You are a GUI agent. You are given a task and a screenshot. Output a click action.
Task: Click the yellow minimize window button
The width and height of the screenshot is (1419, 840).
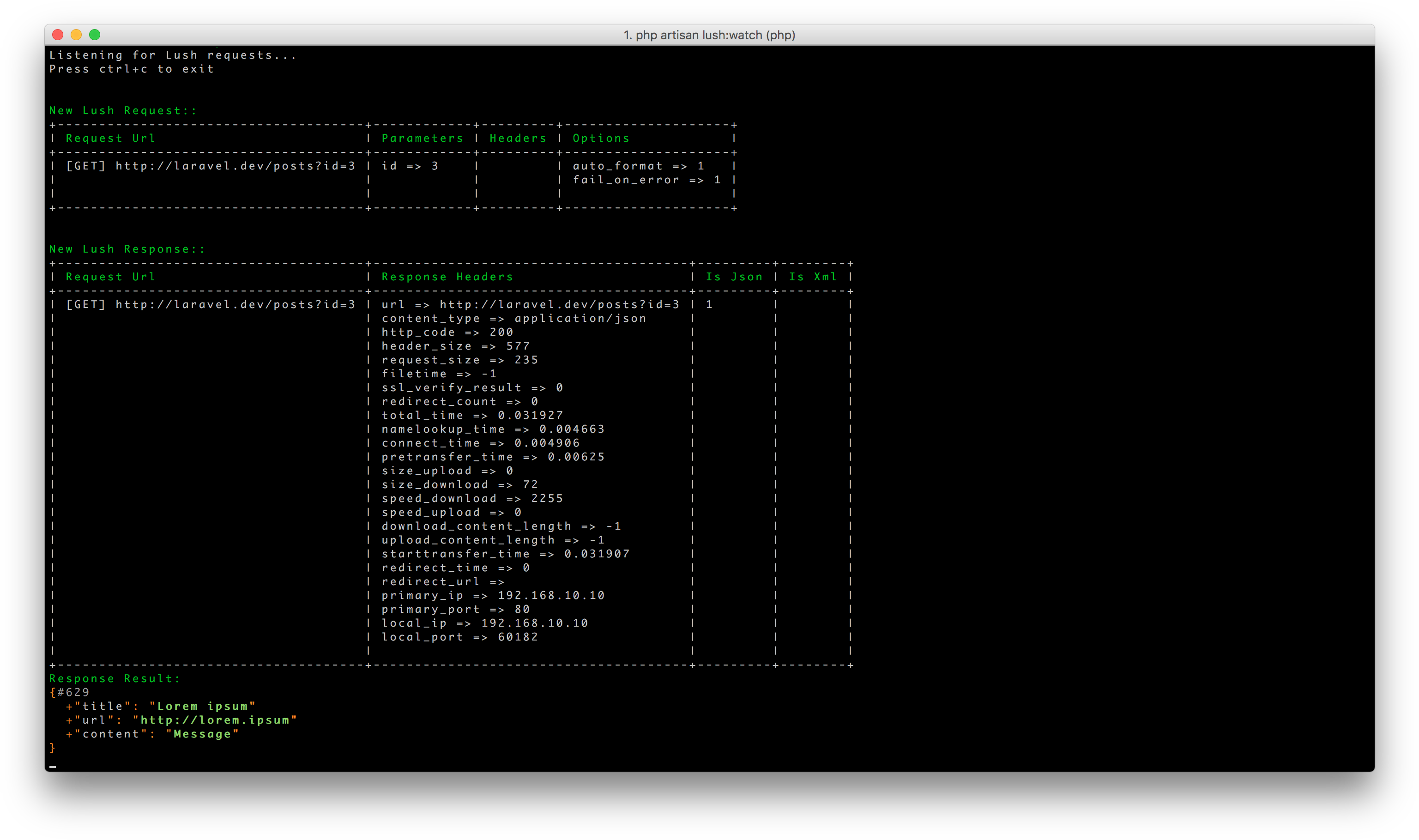(x=76, y=35)
